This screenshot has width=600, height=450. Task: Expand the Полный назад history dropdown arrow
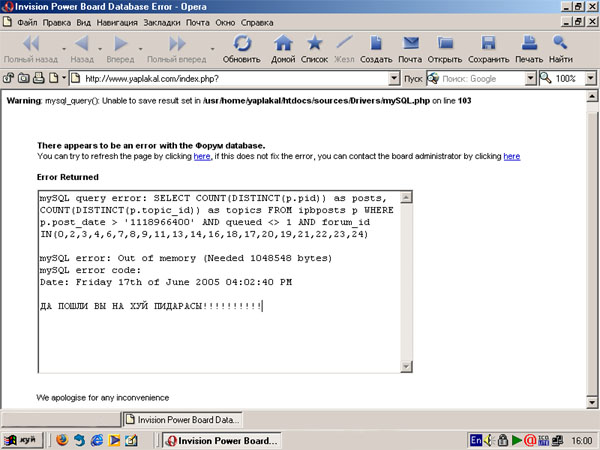[x=64, y=49]
